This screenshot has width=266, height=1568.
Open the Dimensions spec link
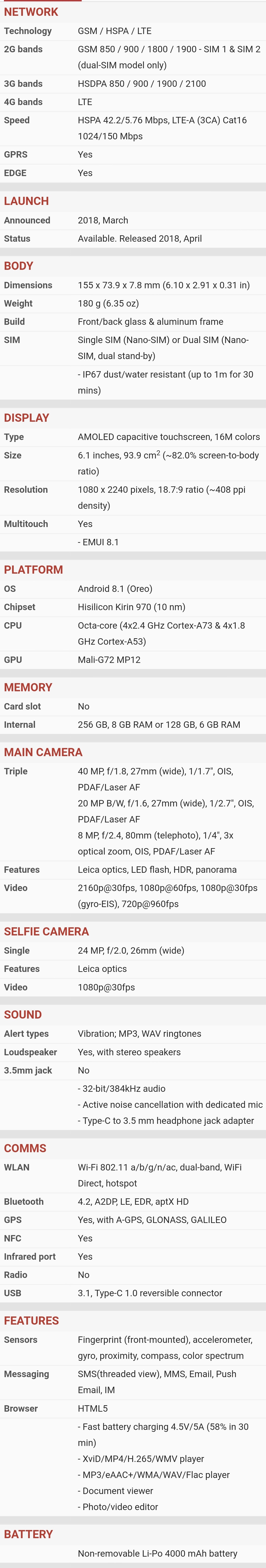[x=28, y=285]
